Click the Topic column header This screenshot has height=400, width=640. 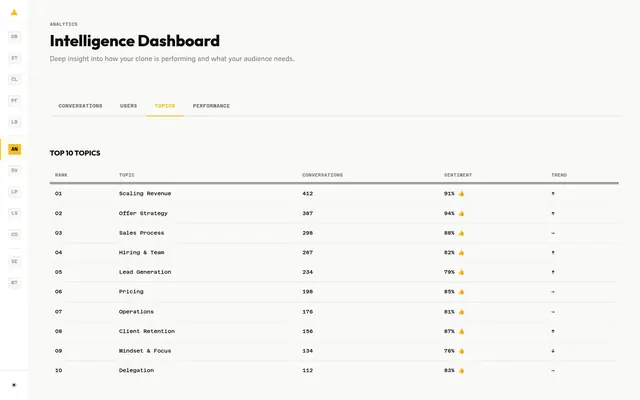click(x=127, y=175)
